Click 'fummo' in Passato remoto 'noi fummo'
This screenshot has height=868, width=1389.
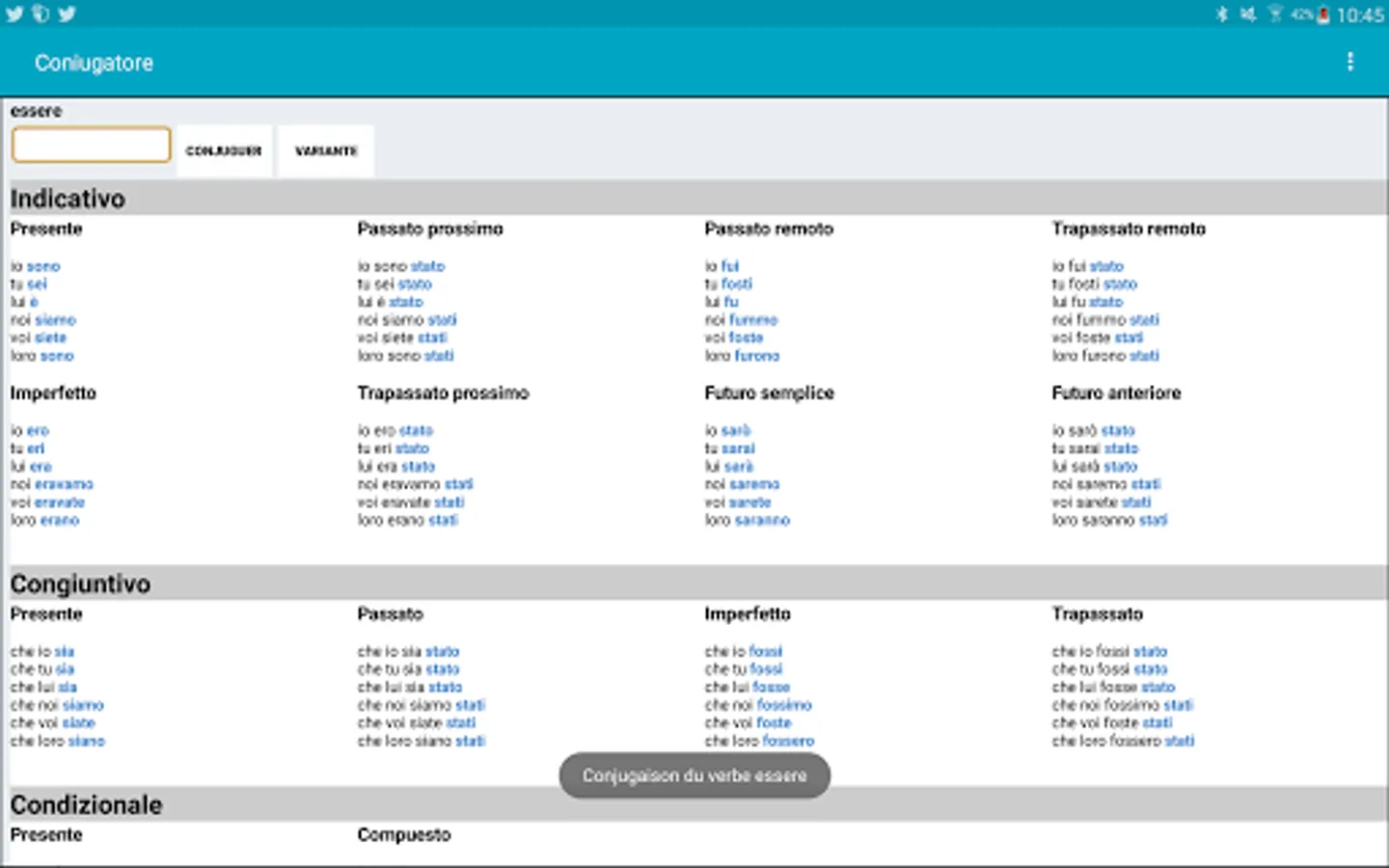pyautogui.click(x=753, y=320)
